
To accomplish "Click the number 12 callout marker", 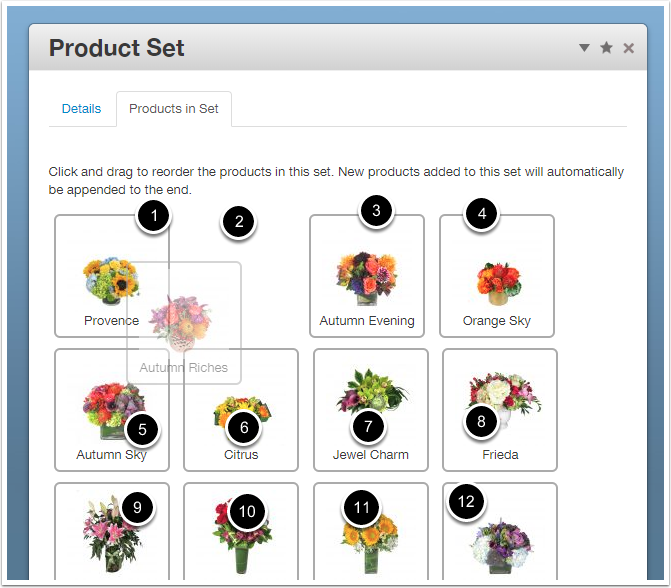I will pos(465,502).
